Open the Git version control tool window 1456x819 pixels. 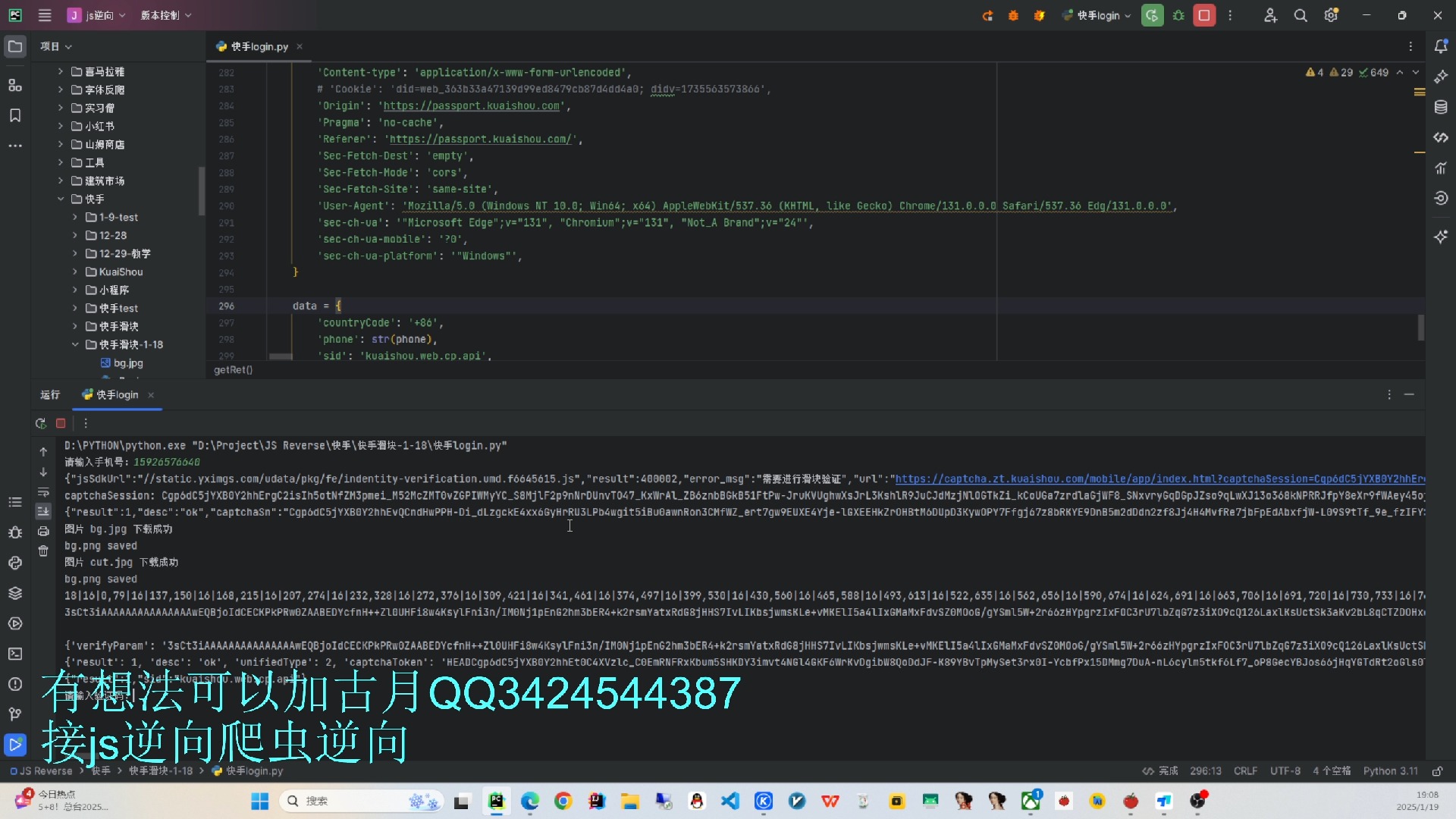pos(15,714)
